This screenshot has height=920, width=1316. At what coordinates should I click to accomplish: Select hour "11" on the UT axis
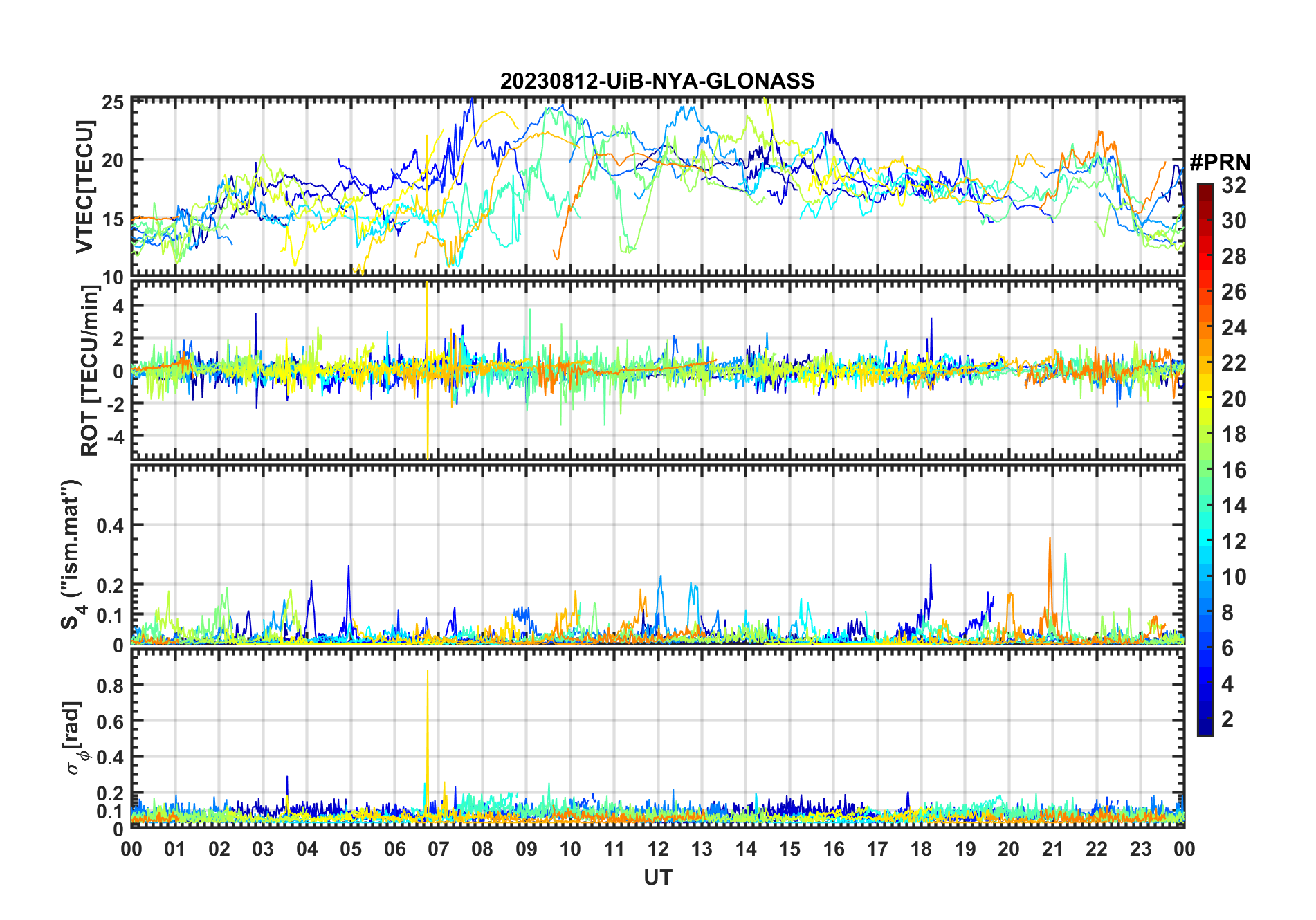coord(614,849)
